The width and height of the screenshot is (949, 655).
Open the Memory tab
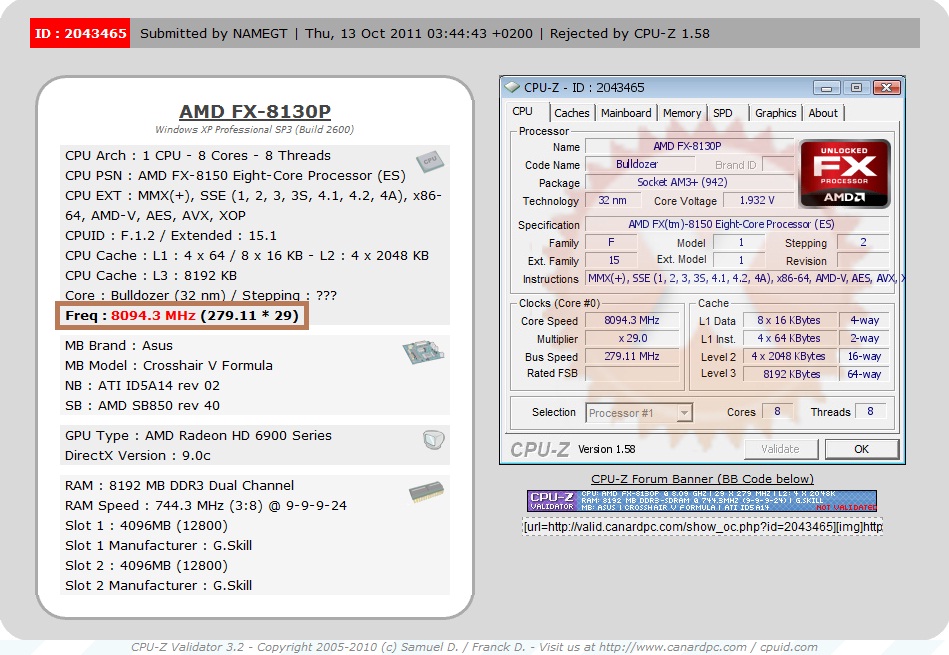tap(681, 113)
